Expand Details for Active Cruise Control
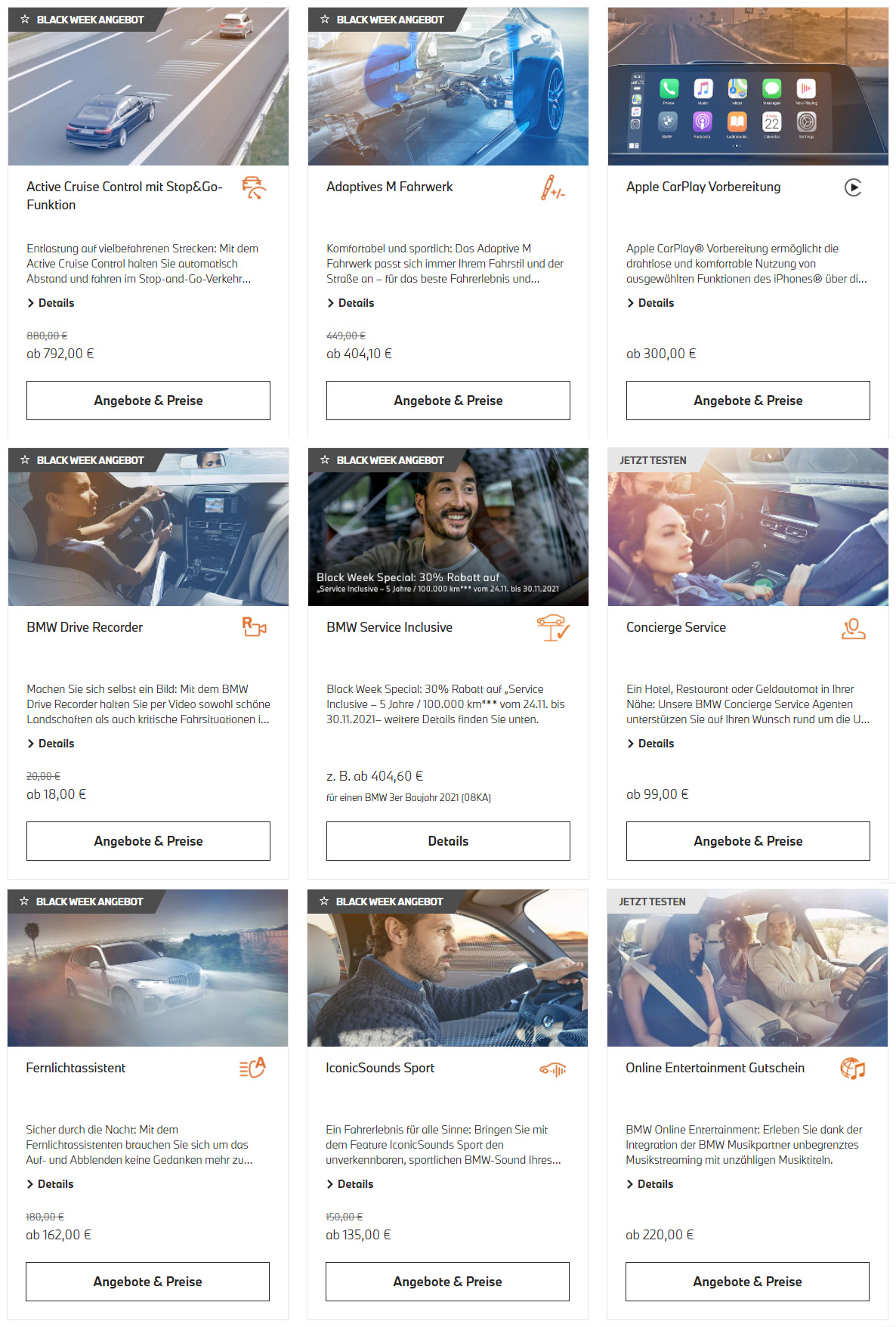The image size is (896, 1327). 51,303
